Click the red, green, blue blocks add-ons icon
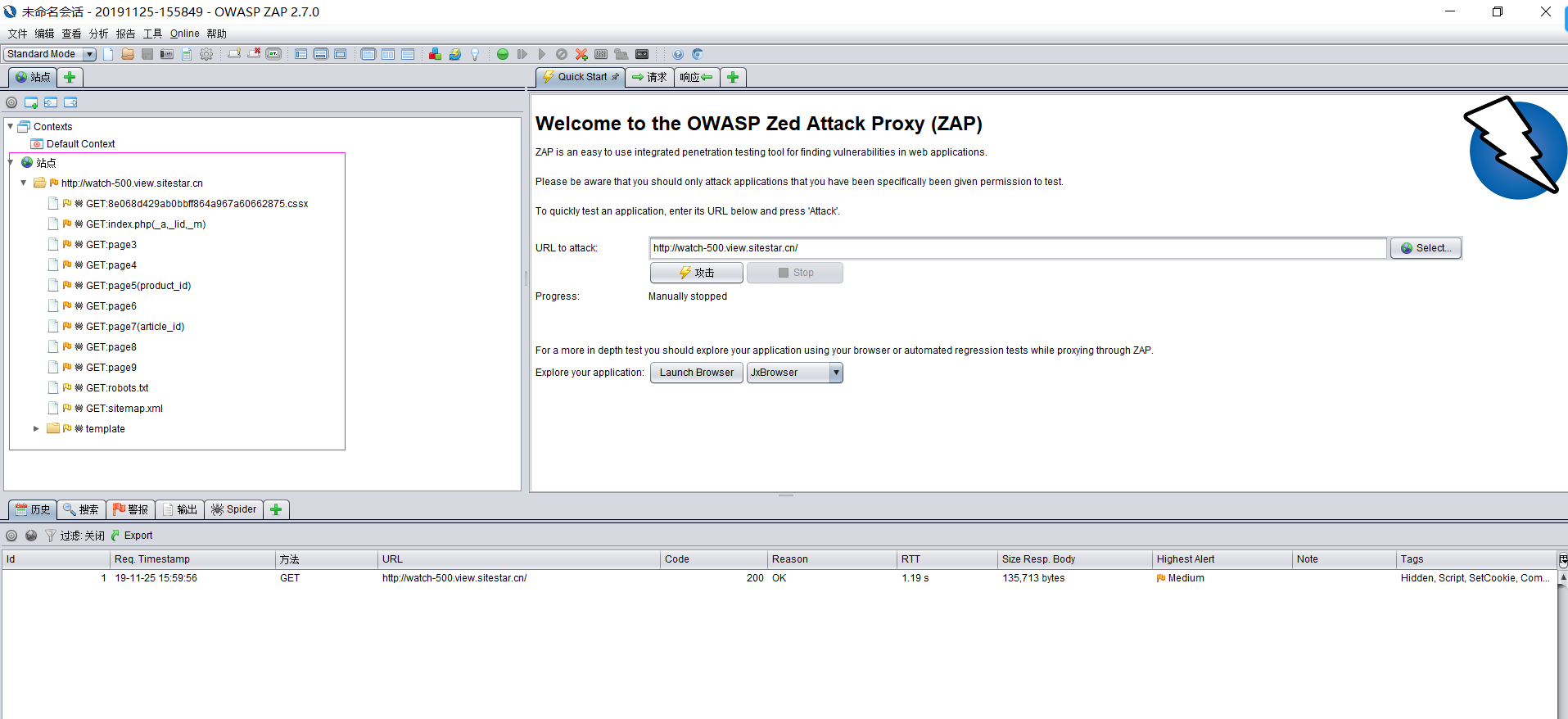The image size is (1568, 719). (x=435, y=54)
